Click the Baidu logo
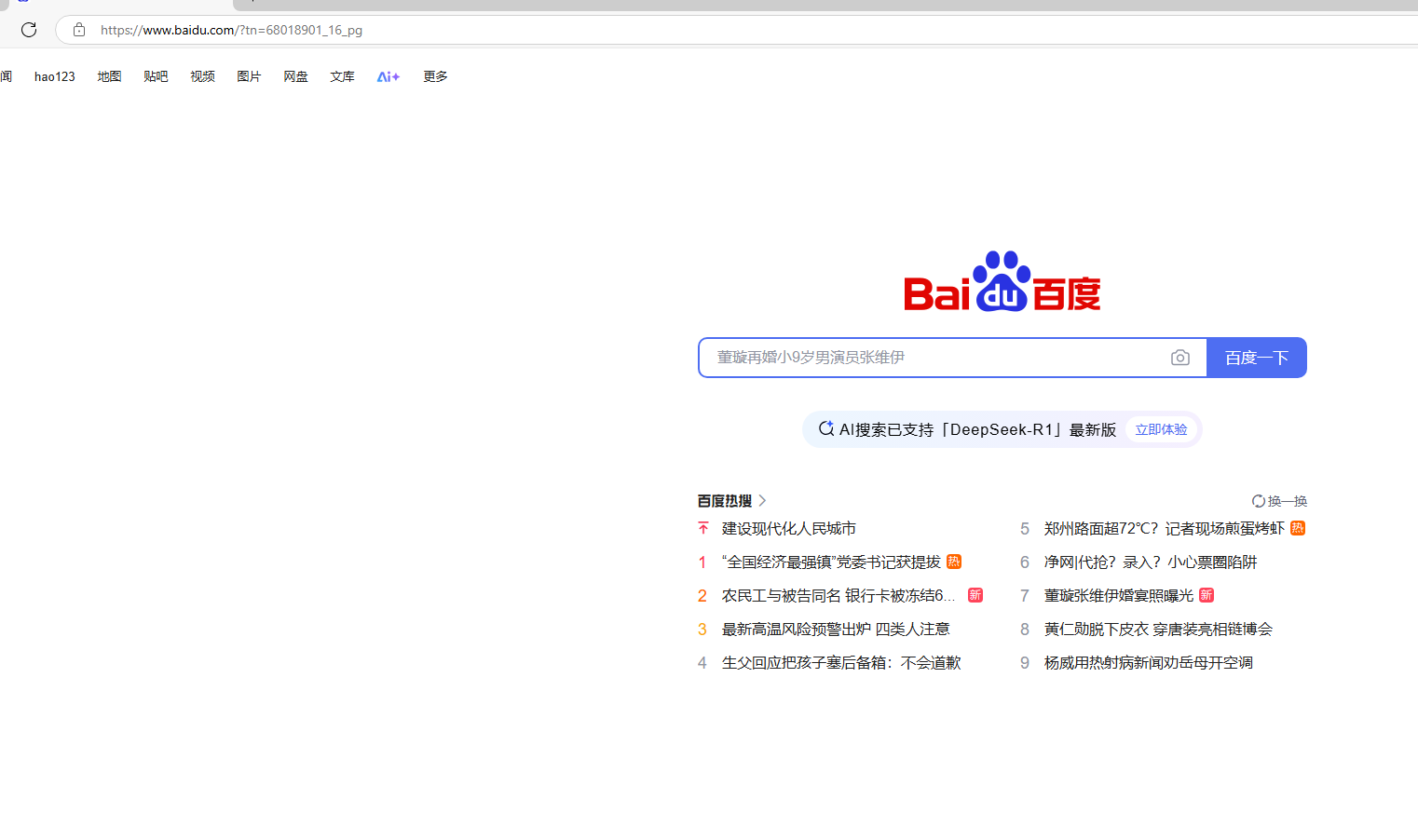This screenshot has width=1418, height=840. pos(1002,281)
